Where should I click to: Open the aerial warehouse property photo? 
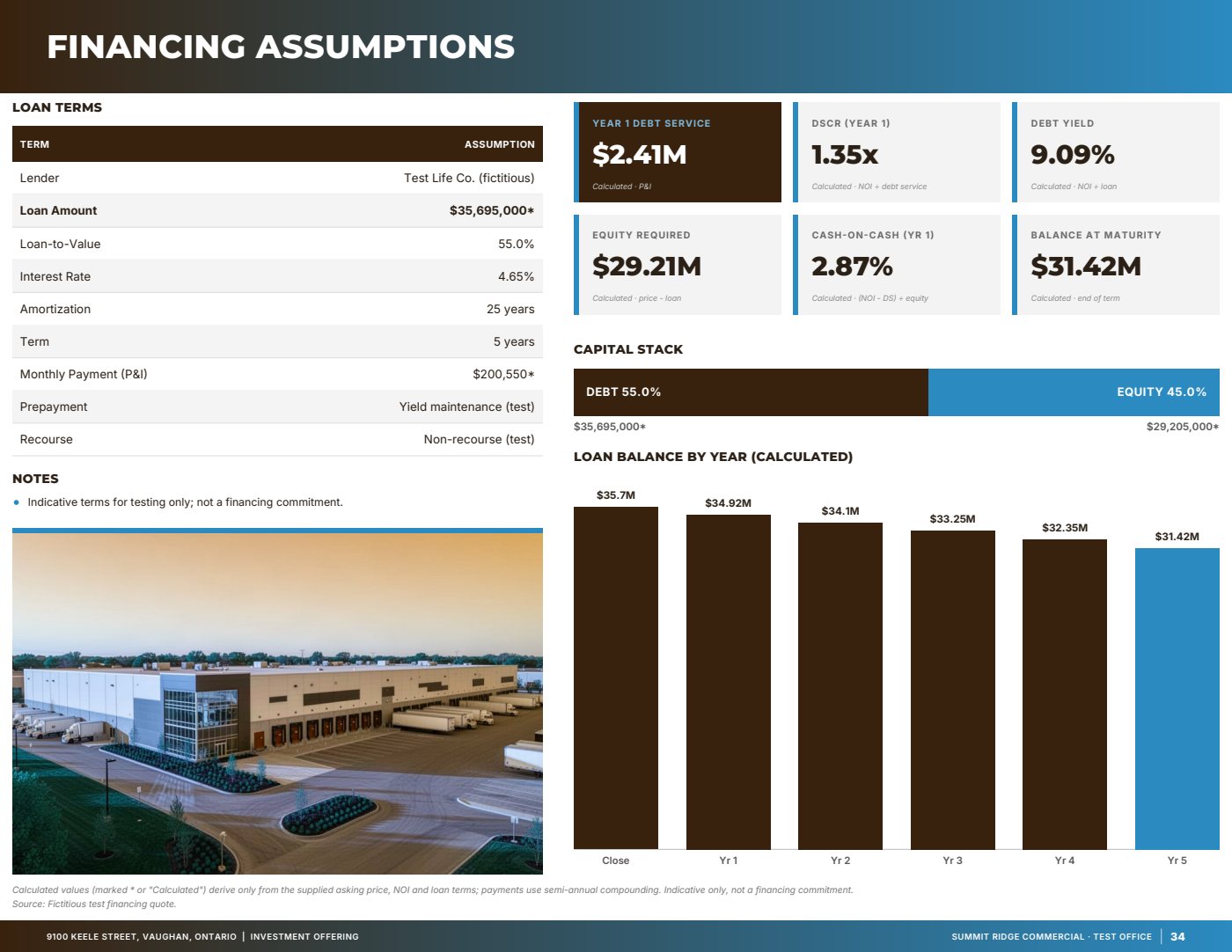(277, 702)
